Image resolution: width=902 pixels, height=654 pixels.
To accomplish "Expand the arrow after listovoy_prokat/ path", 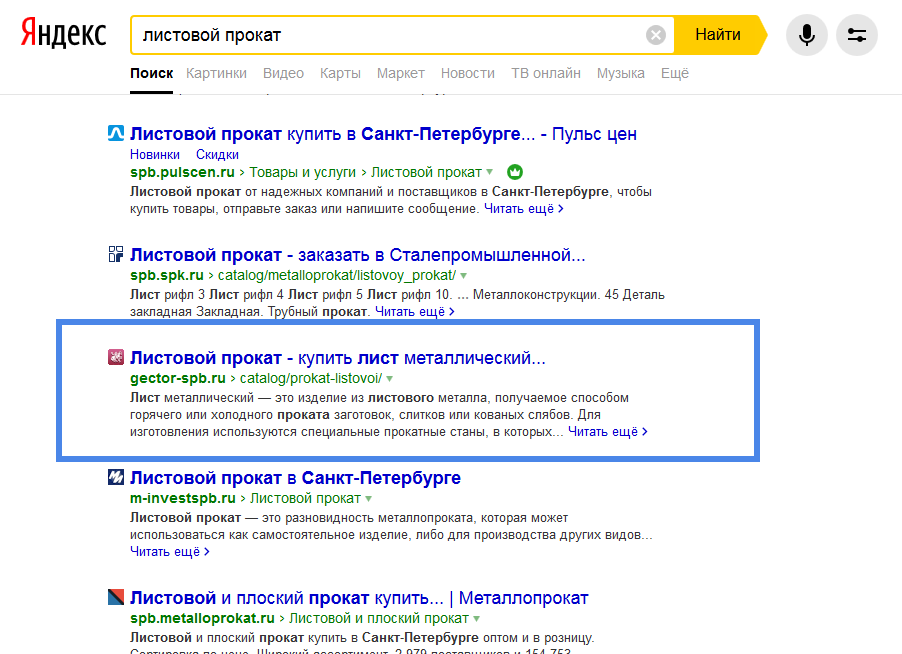I will coord(464,276).
